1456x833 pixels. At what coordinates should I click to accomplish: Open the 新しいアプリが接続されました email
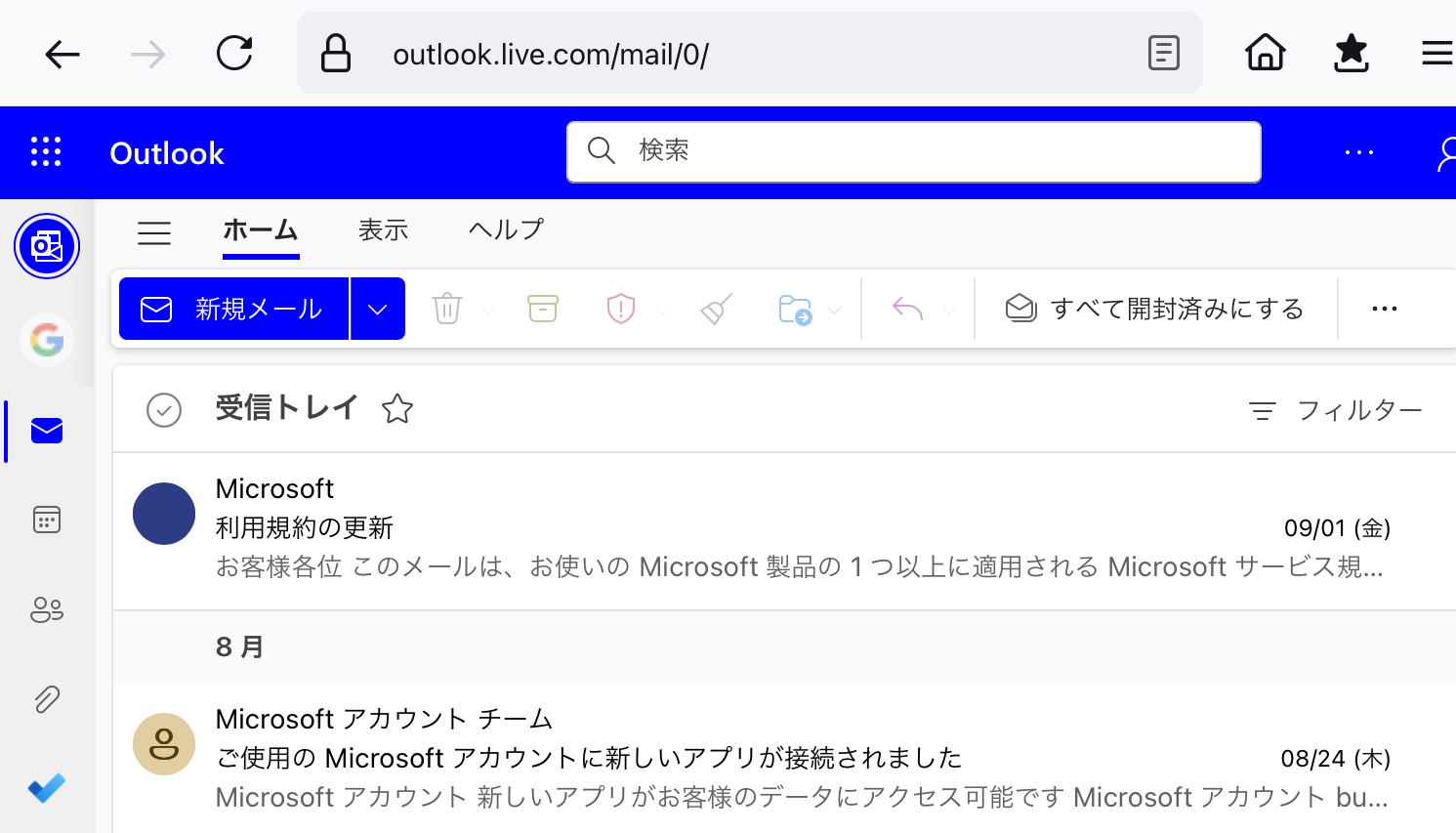point(589,759)
